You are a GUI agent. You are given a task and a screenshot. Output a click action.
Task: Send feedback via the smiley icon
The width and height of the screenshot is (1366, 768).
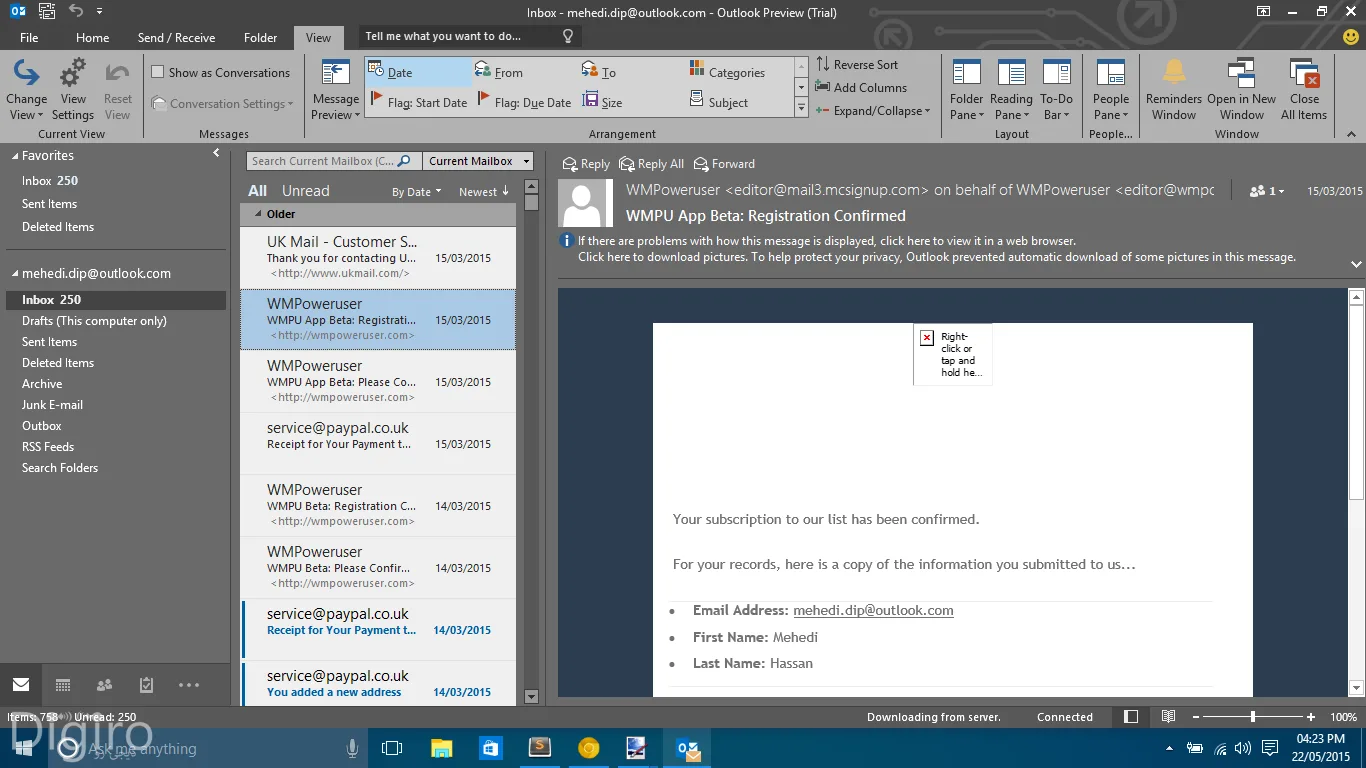click(x=1351, y=36)
